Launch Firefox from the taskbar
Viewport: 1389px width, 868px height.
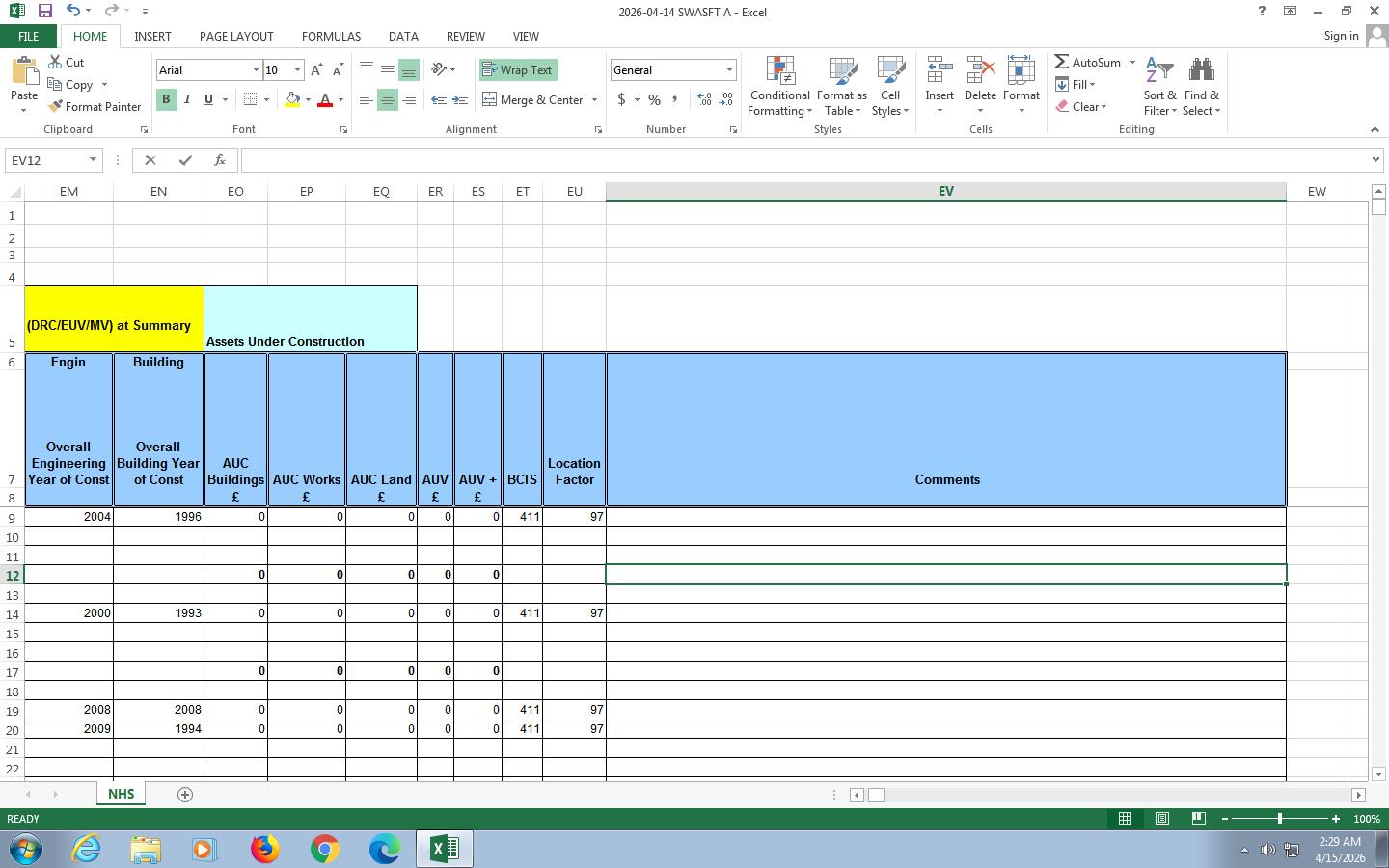pos(264,849)
